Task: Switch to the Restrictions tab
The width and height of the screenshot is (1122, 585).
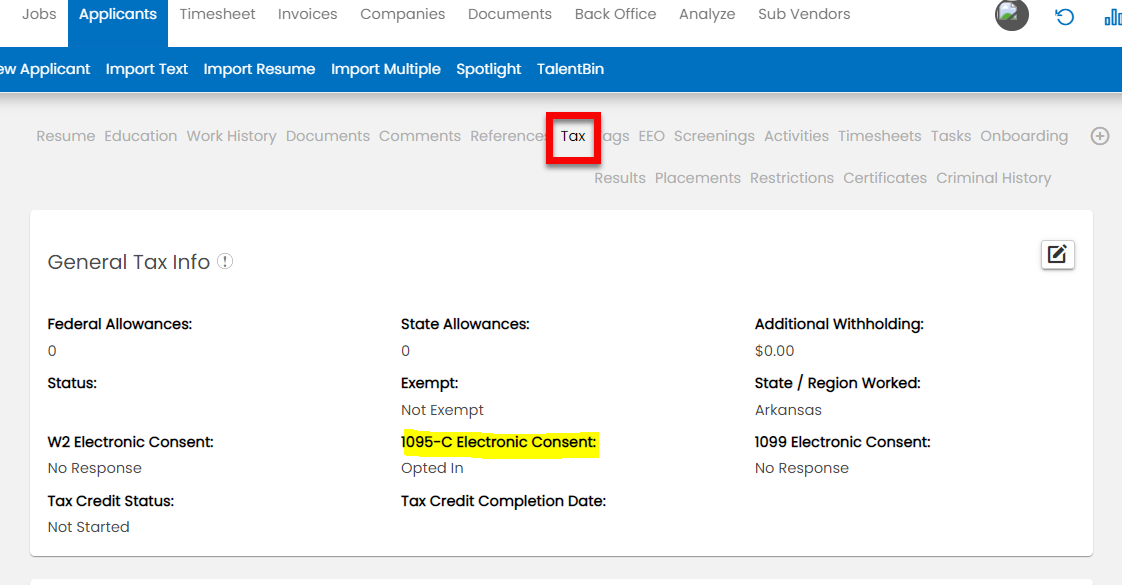Action: 791,178
